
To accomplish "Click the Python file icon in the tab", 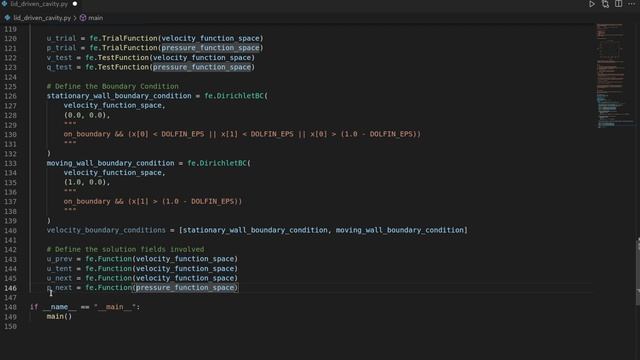I will click(x=4, y=4).
